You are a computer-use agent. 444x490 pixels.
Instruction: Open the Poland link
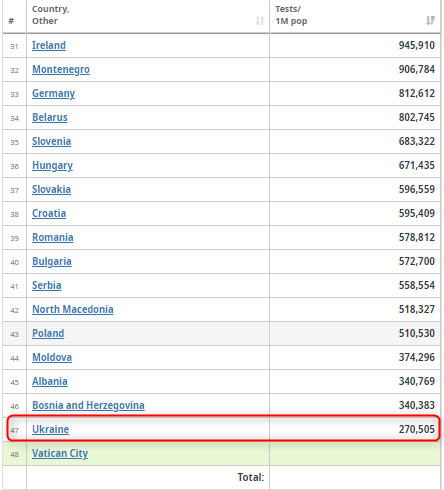pyautogui.click(x=48, y=333)
